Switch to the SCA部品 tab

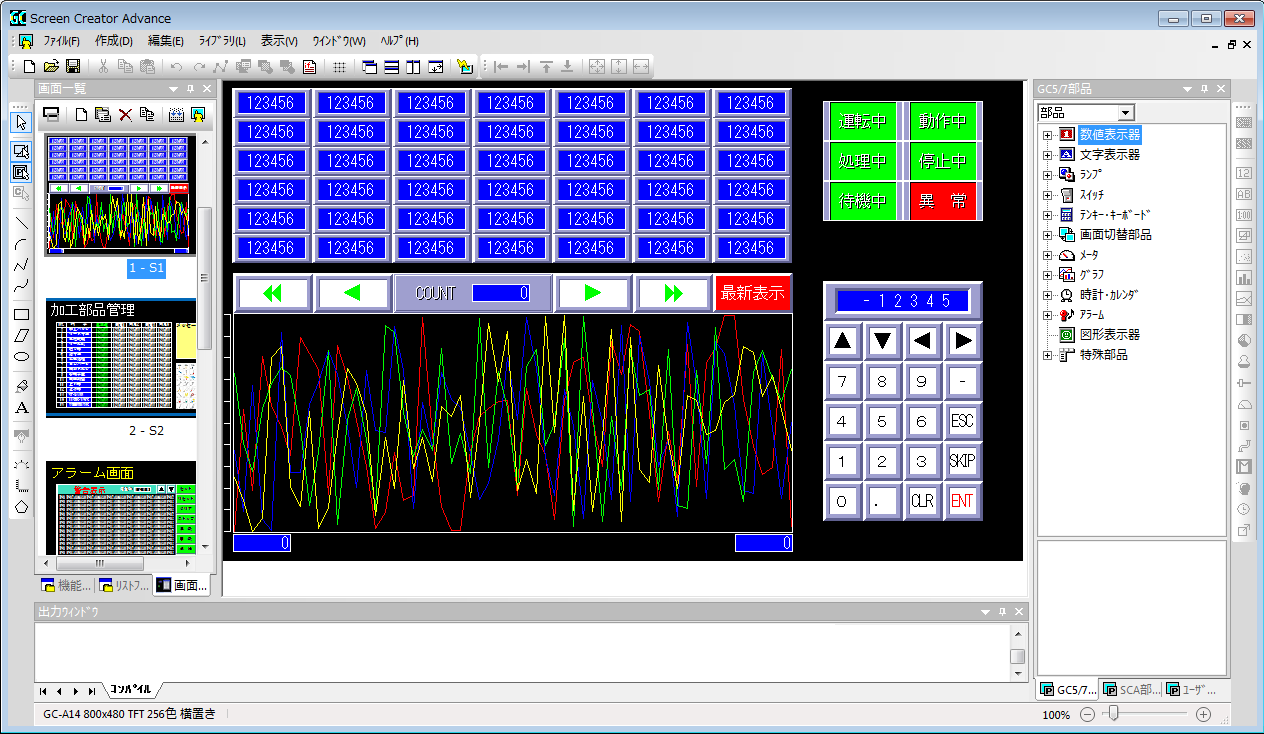point(1131,689)
